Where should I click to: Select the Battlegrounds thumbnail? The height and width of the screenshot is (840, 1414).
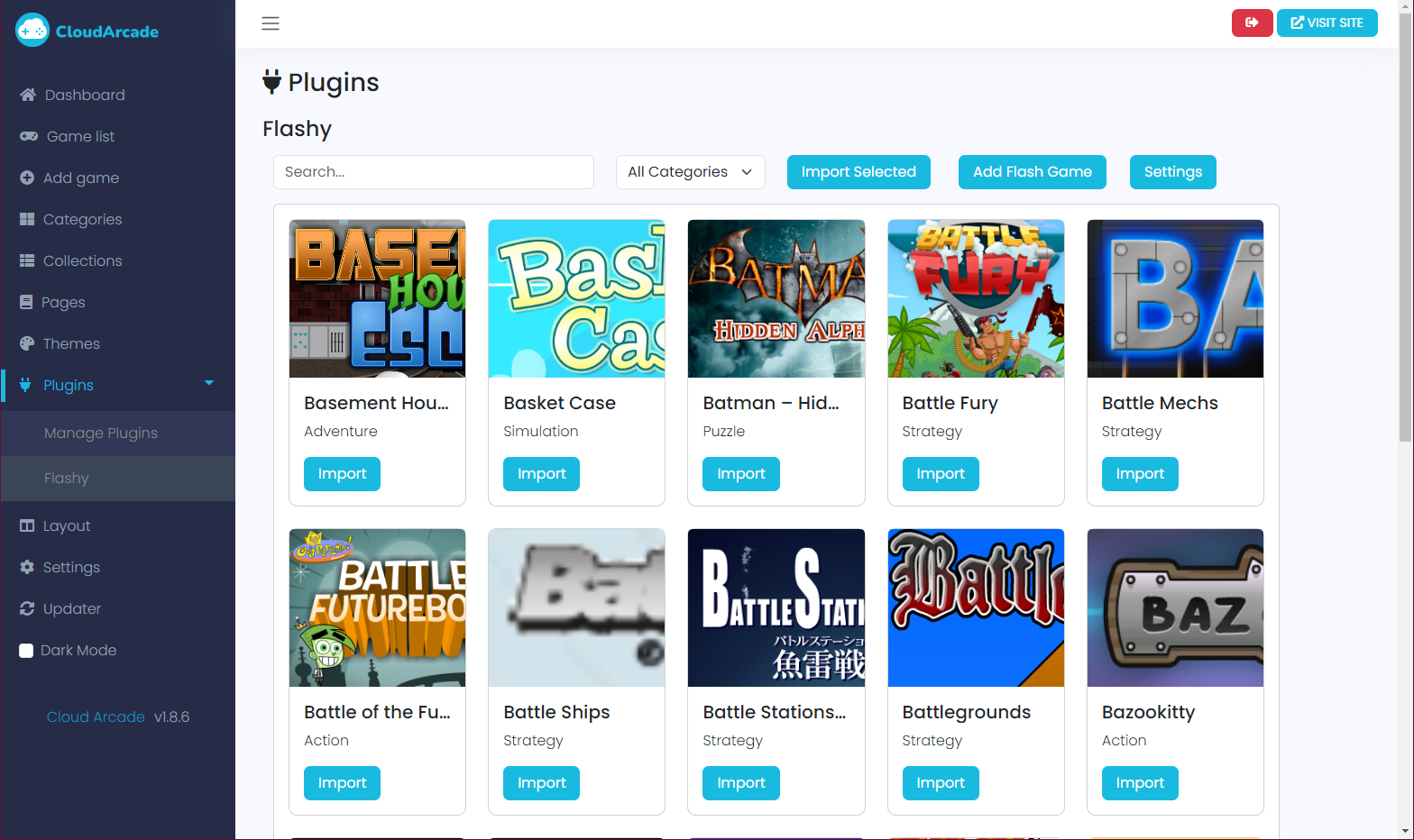[976, 607]
